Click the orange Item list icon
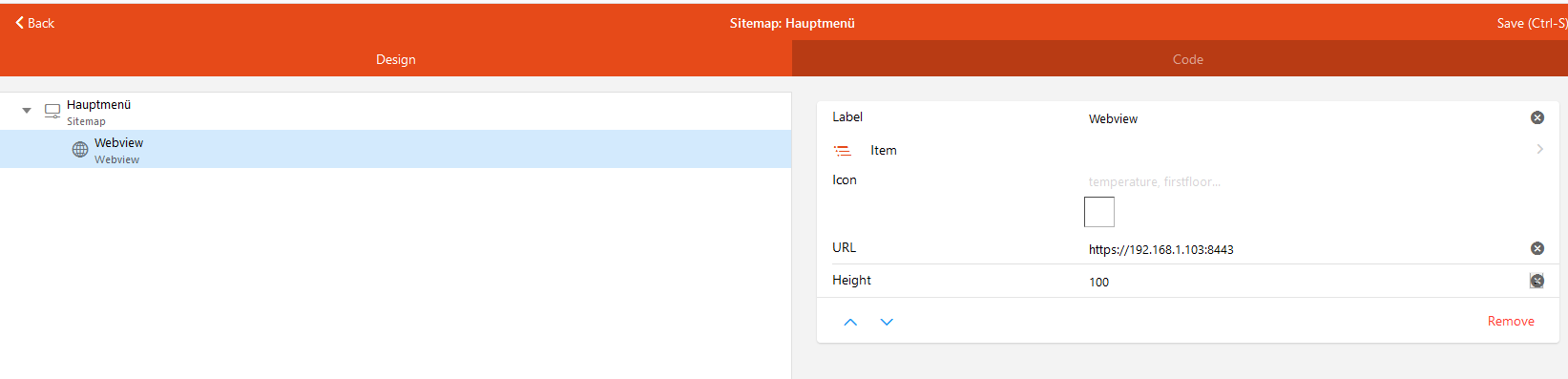Image resolution: width=1568 pixels, height=379 pixels. coord(843,151)
